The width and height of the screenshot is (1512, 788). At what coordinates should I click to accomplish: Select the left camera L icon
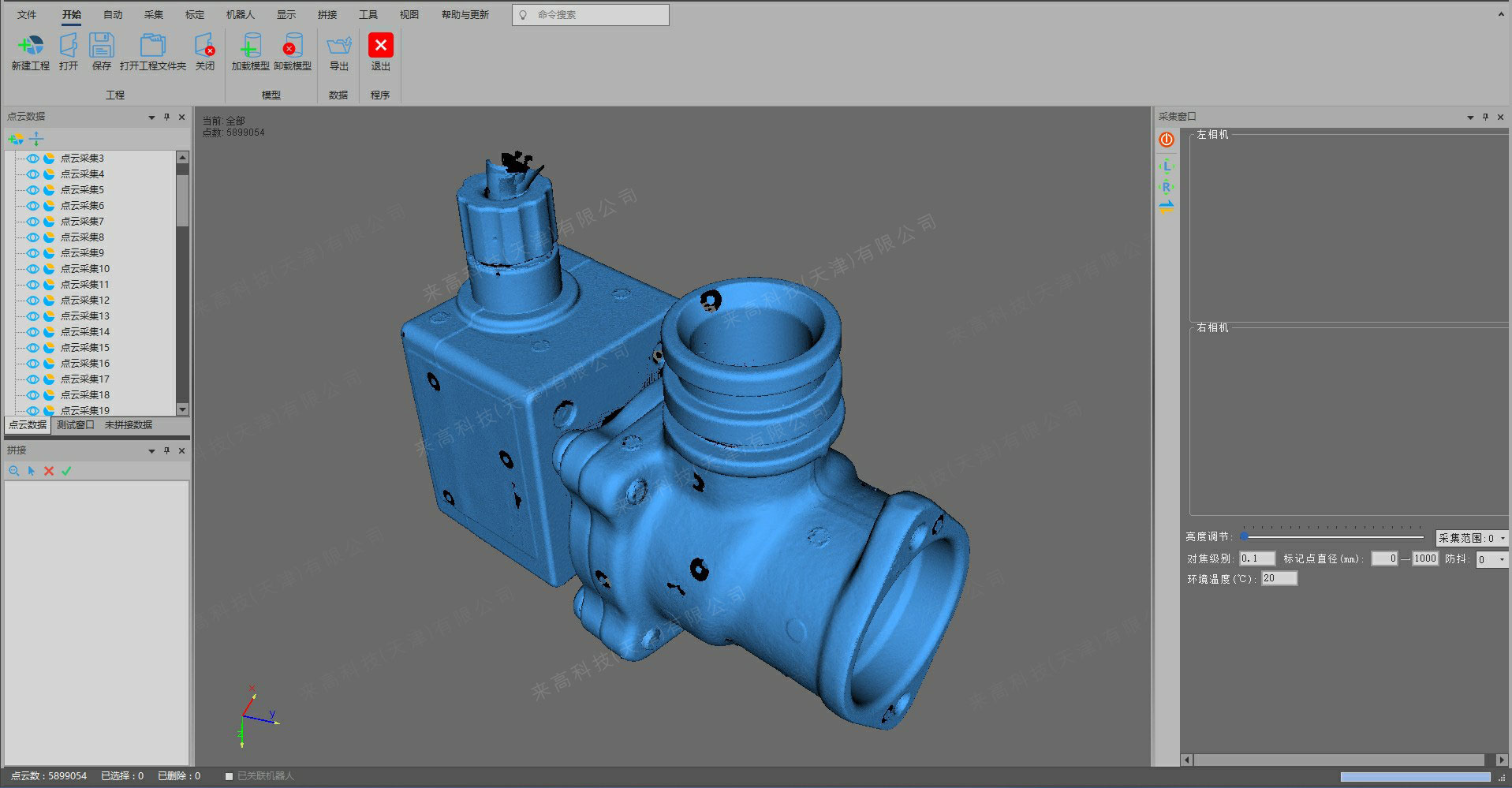tap(1167, 166)
